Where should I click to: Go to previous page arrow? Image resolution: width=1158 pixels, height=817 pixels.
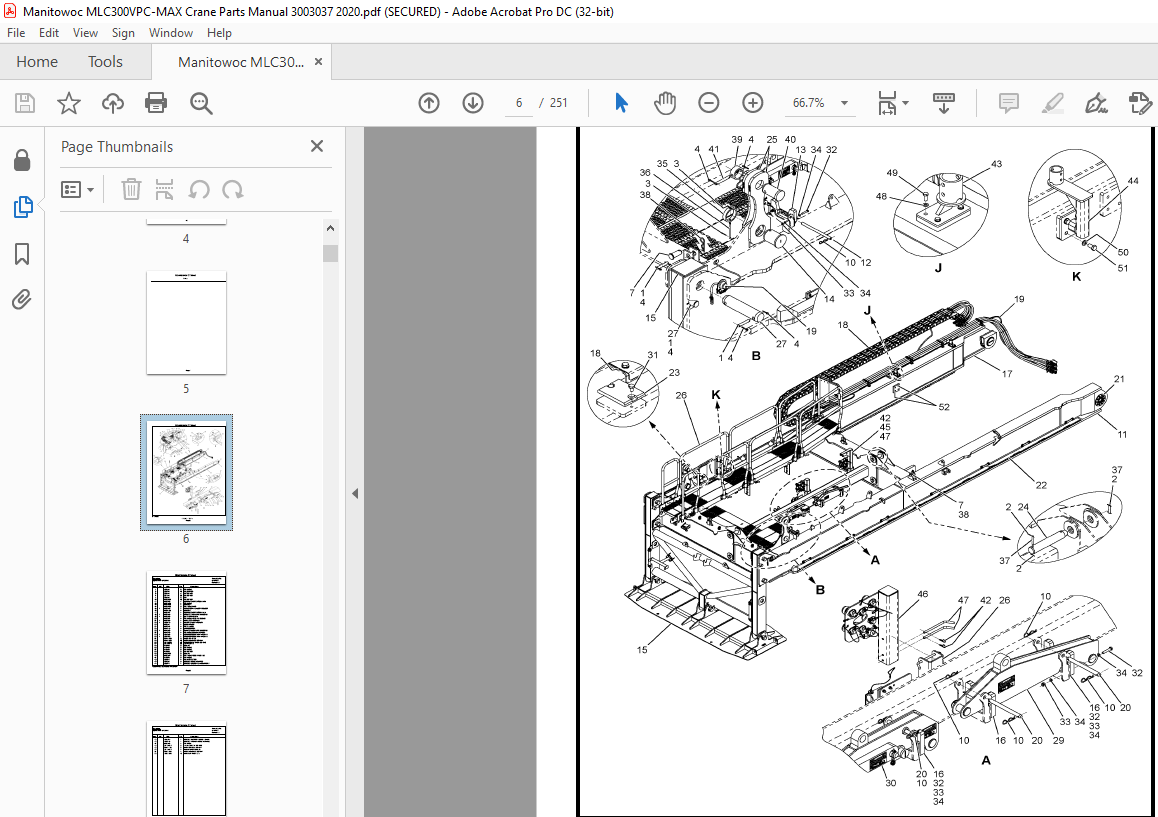[429, 103]
